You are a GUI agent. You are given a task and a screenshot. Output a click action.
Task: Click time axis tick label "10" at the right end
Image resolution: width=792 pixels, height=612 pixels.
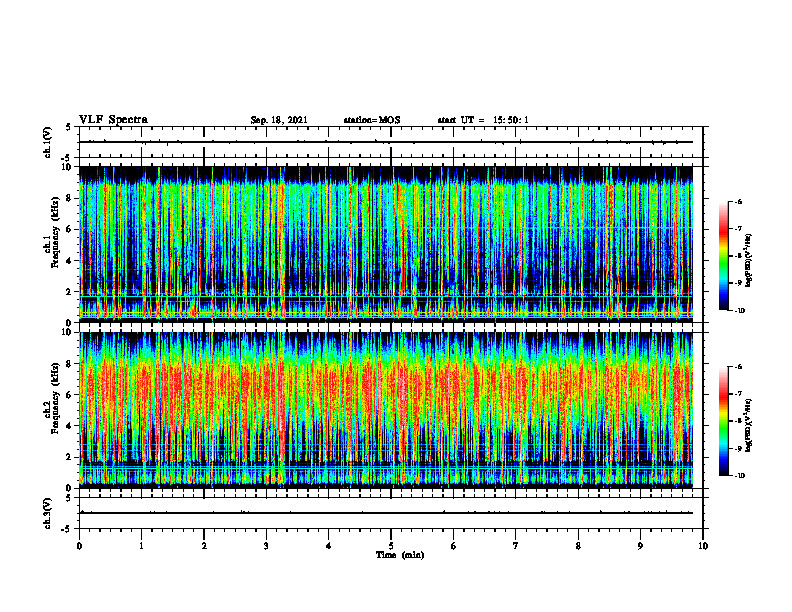coord(703,546)
